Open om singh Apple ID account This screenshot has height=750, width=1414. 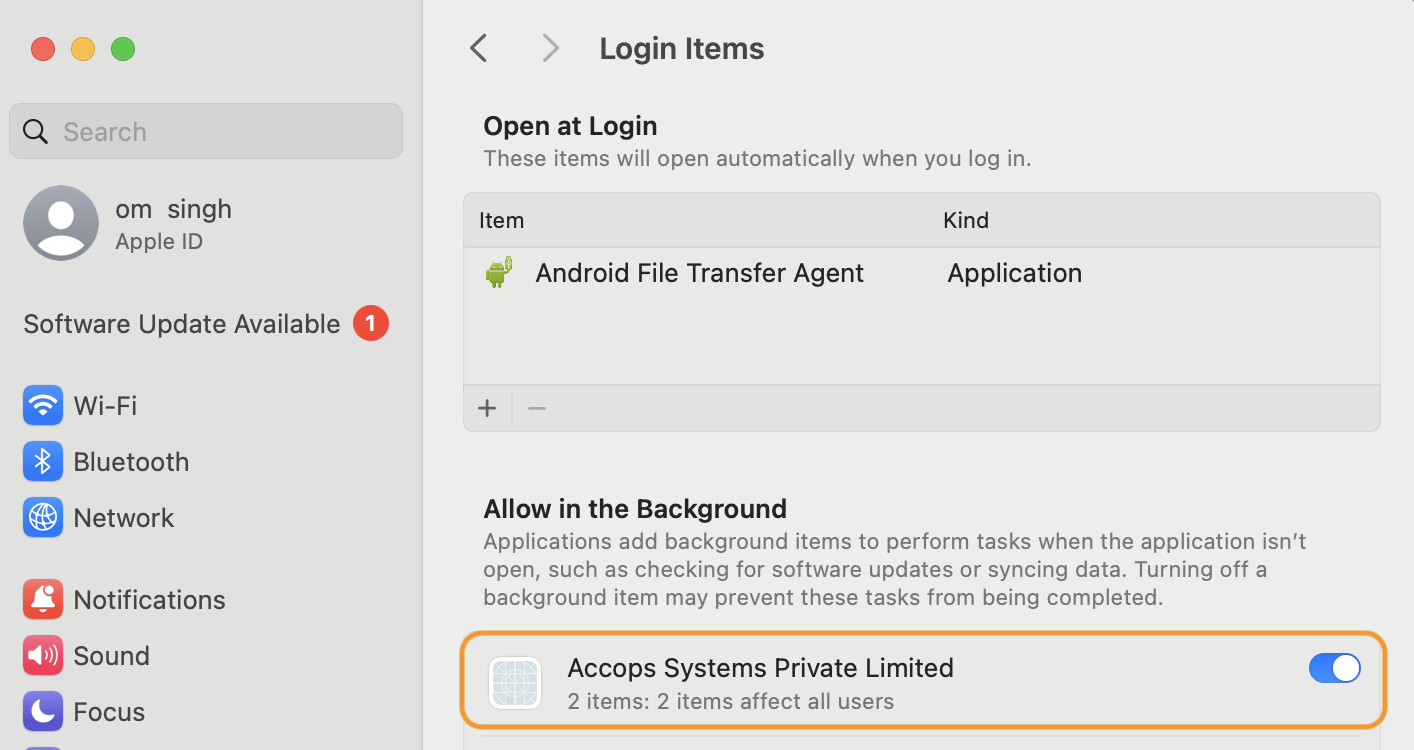[x=173, y=224]
